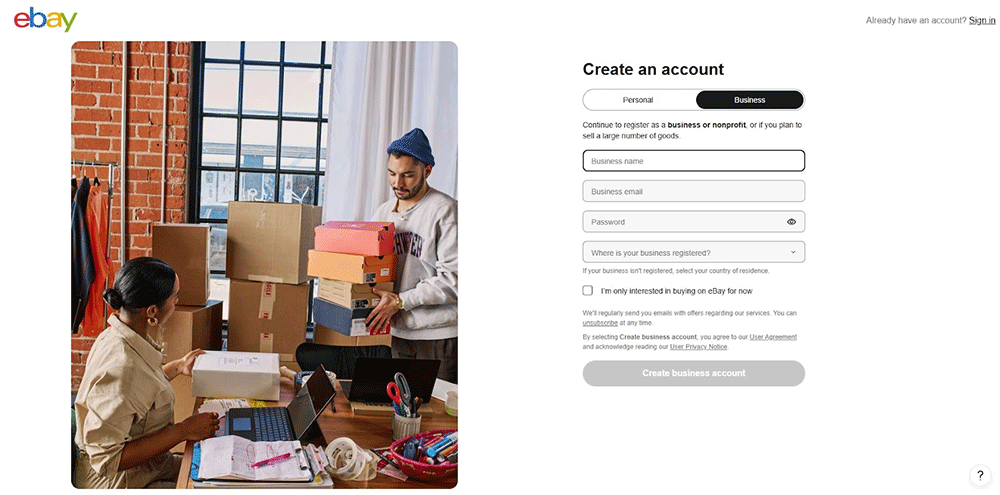
Task: Click the unsubscribe link
Action: [x=600, y=323]
